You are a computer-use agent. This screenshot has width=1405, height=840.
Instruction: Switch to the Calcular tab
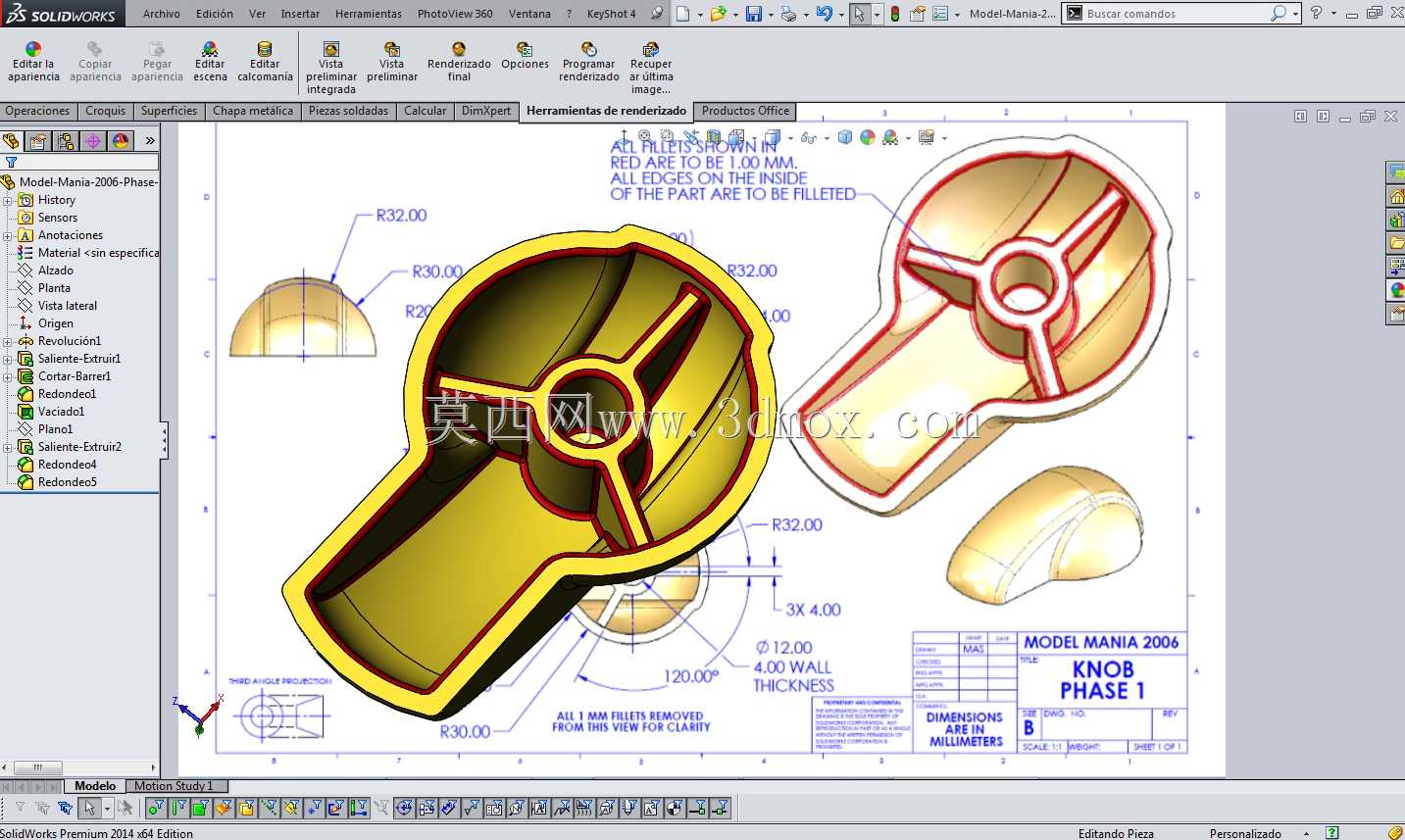click(425, 111)
